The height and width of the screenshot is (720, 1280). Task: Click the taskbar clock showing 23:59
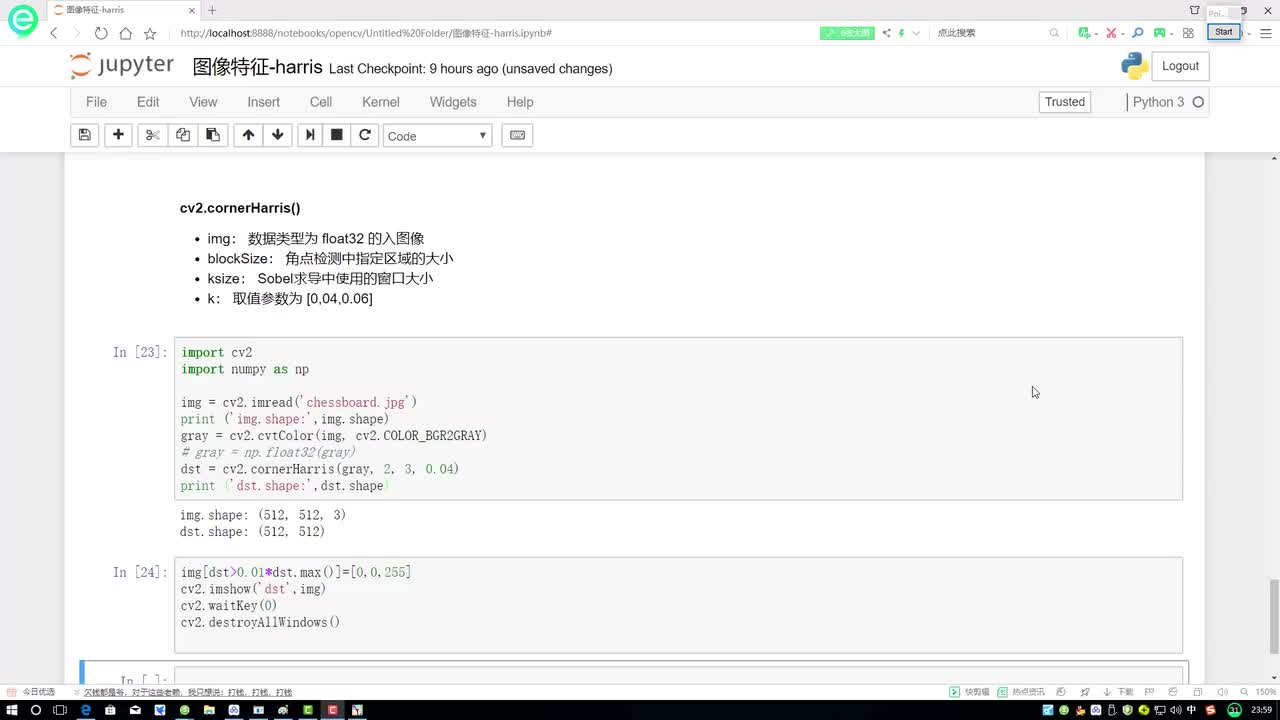1260,710
